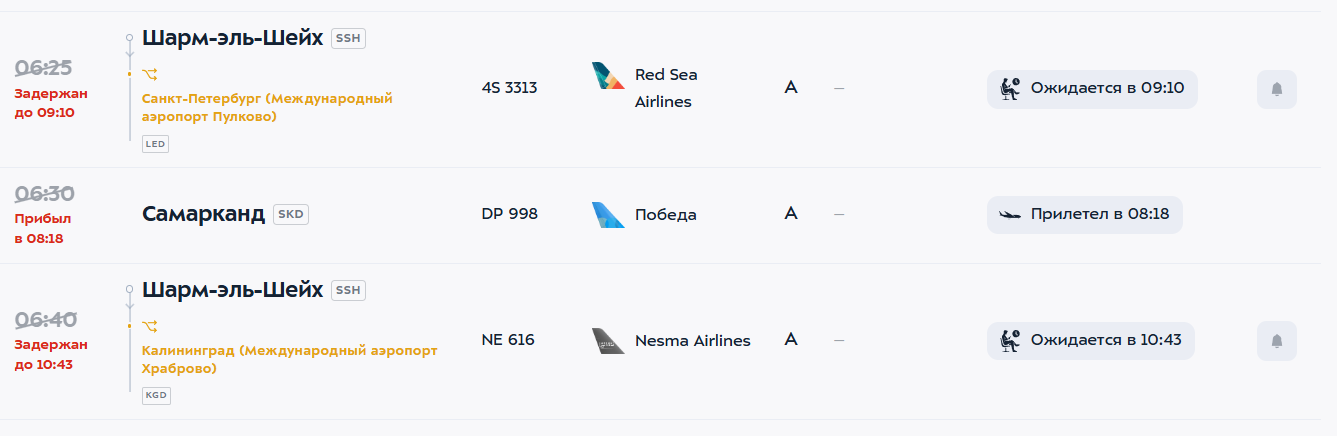Image resolution: width=1337 pixels, height=436 pixels.
Task: Click the Red Sea Airlines logo icon
Action: coord(608,76)
